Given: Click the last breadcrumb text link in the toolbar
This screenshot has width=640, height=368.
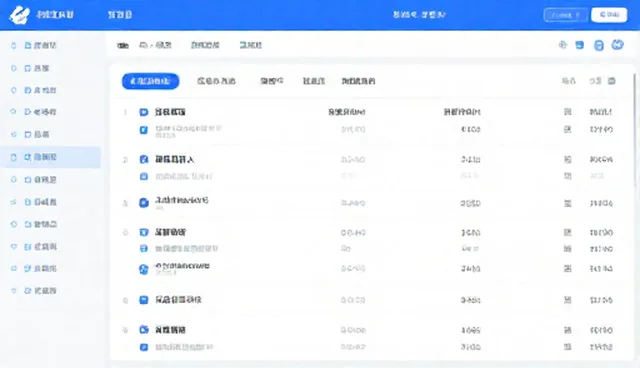Looking at the screenshot, I should click(250, 45).
